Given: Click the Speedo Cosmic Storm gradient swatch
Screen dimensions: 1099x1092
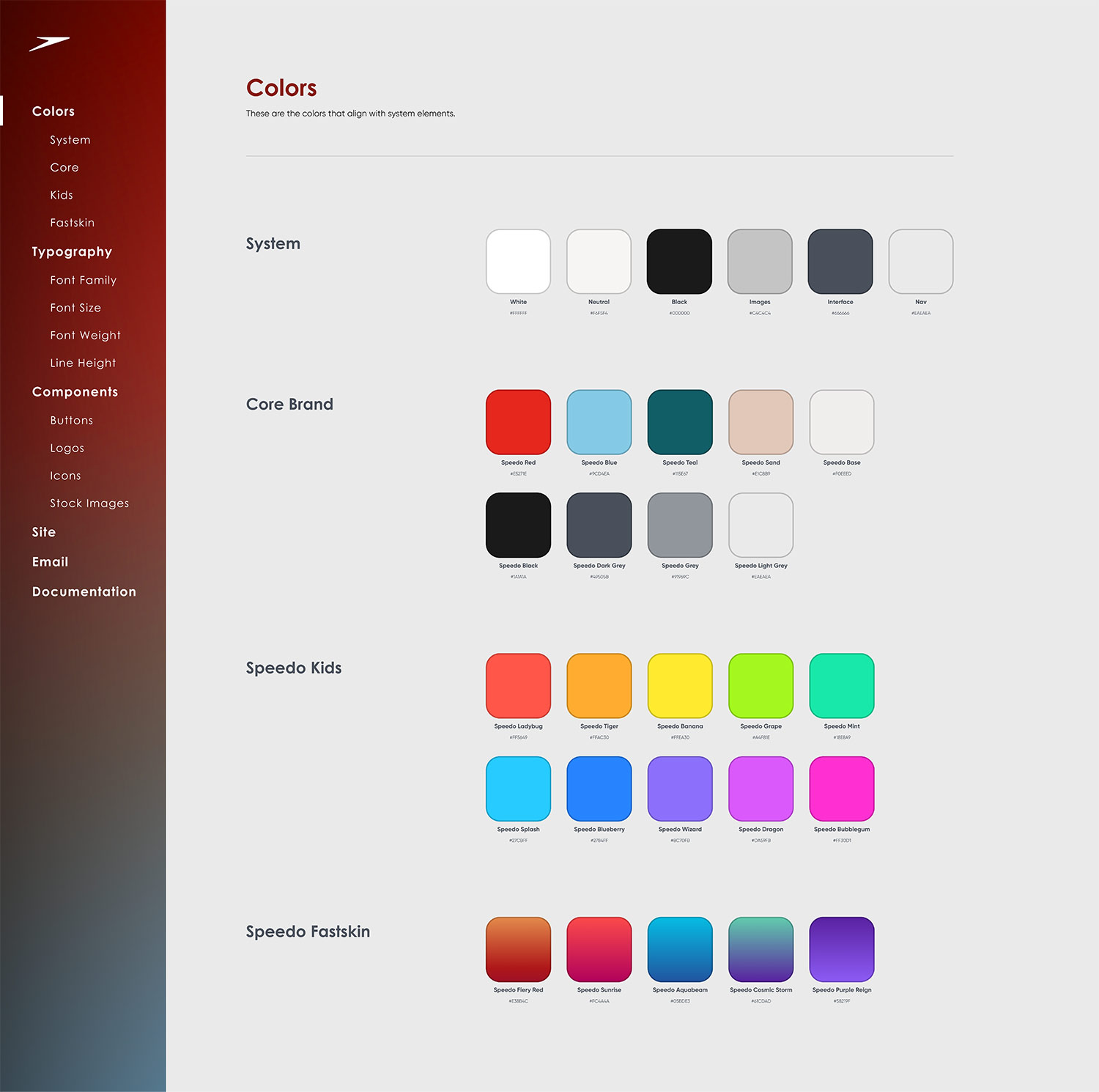Looking at the screenshot, I should click(x=761, y=949).
